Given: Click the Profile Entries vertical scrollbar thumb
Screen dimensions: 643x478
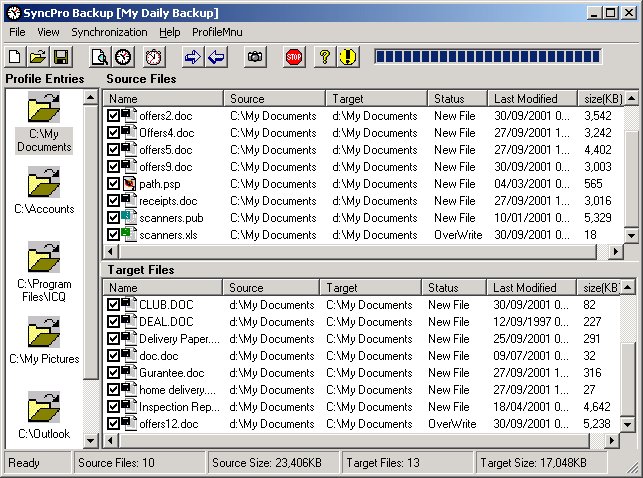Looking at the screenshot, I should (x=90, y=242).
